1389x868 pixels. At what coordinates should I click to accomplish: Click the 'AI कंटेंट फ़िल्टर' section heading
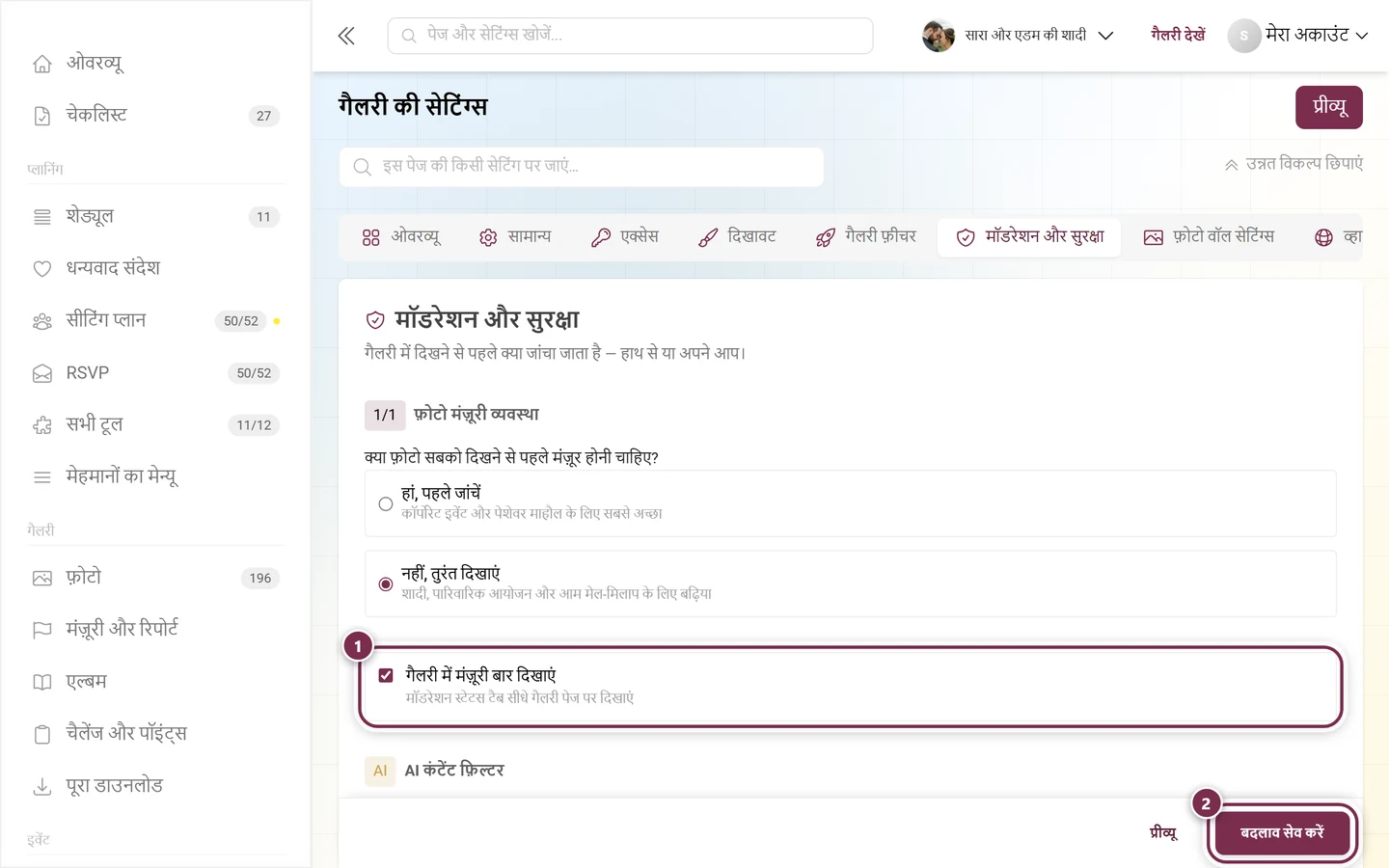pos(454,771)
